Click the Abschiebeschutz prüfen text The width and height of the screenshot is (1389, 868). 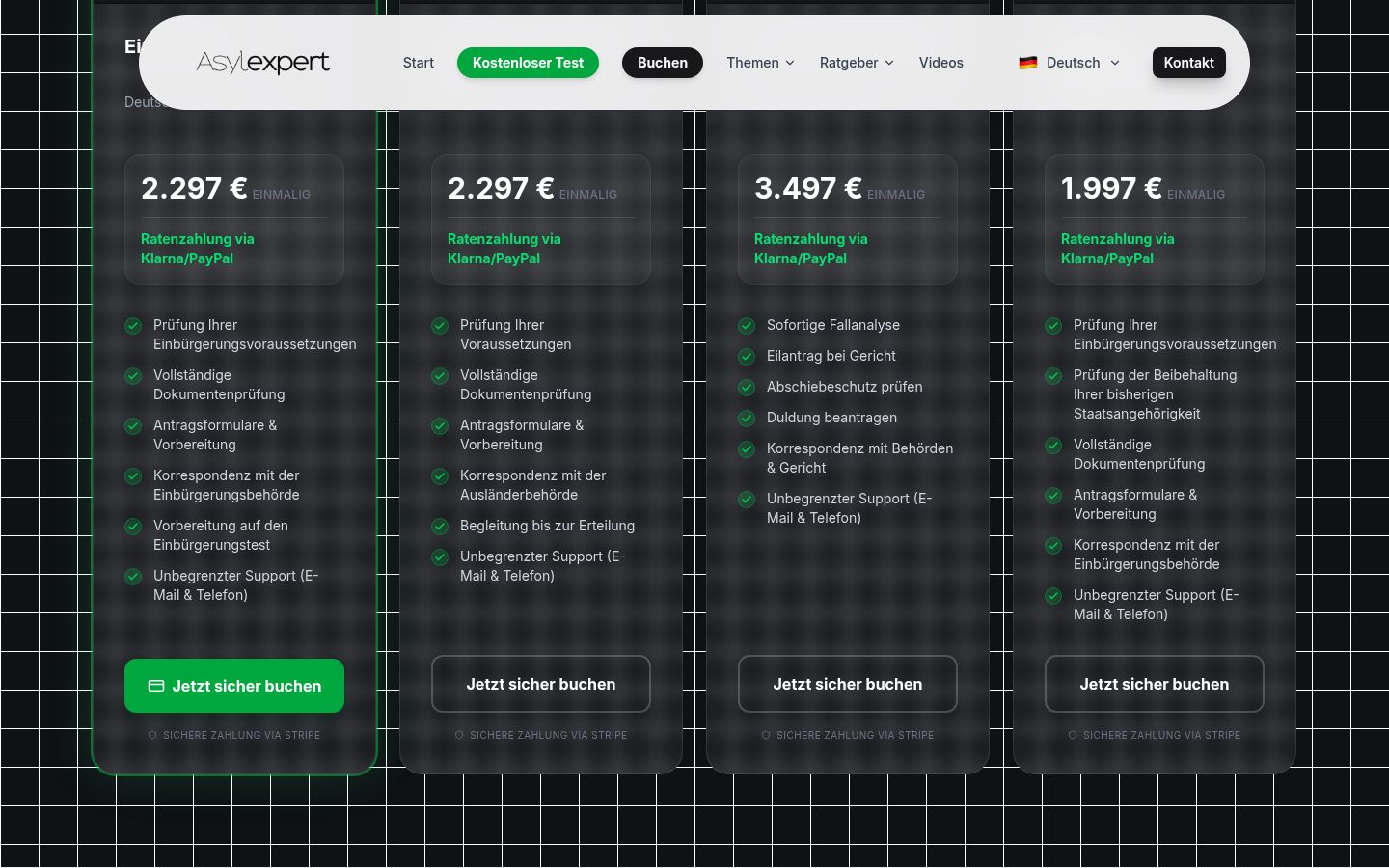pos(845,387)
